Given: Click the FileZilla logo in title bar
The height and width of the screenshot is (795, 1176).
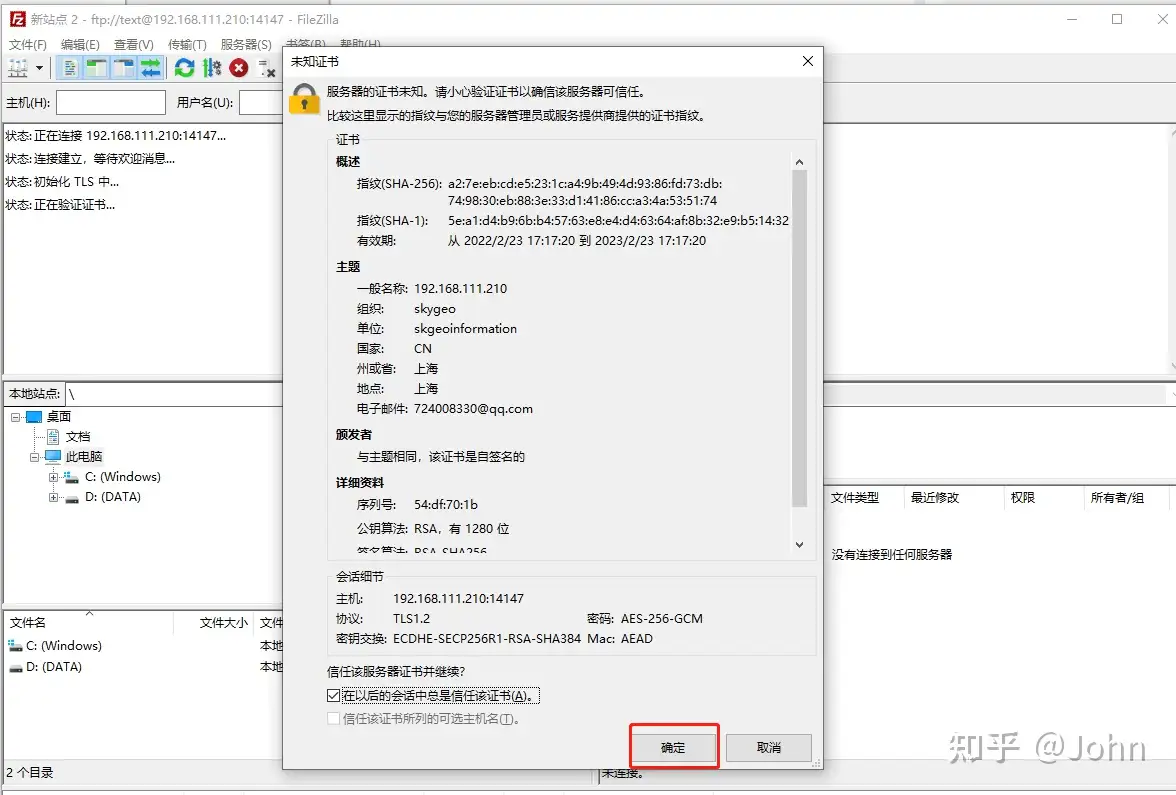Looking at the screenshot, I should pos(17,19).
